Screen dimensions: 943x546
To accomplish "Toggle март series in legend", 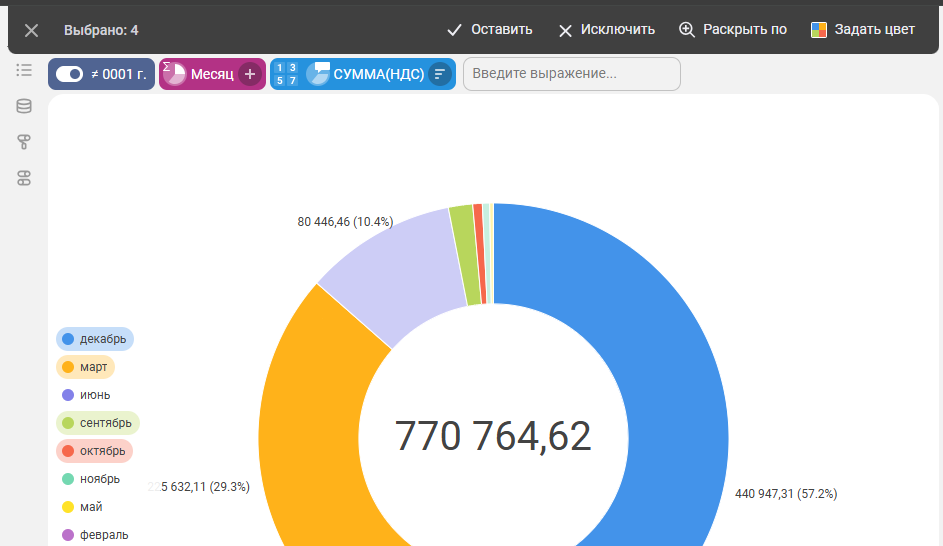I will (86, 367).
